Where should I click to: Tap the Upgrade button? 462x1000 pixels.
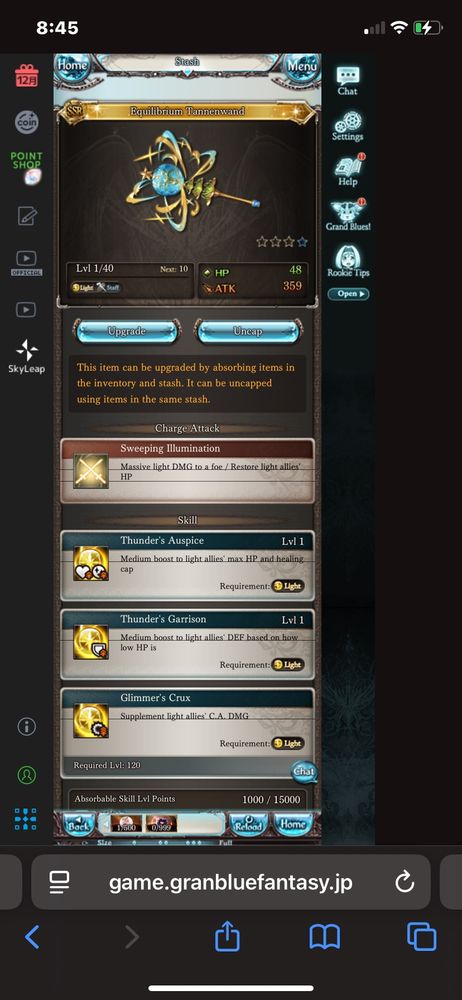pos(126,332)
